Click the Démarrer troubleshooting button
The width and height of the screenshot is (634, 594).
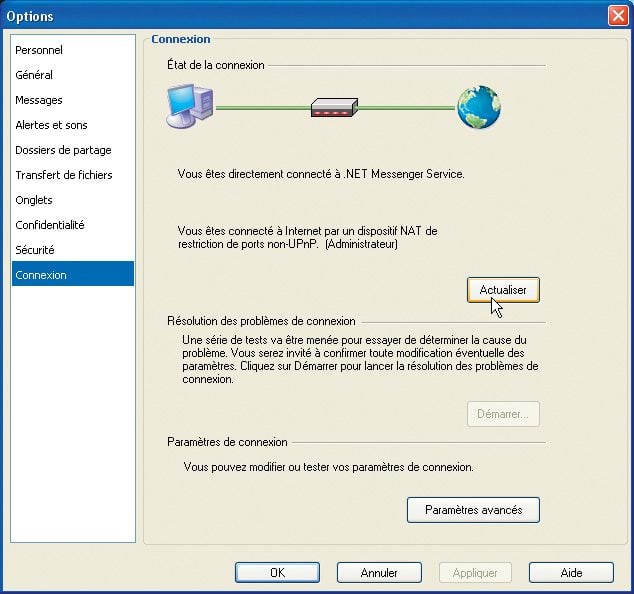[503, 414]
